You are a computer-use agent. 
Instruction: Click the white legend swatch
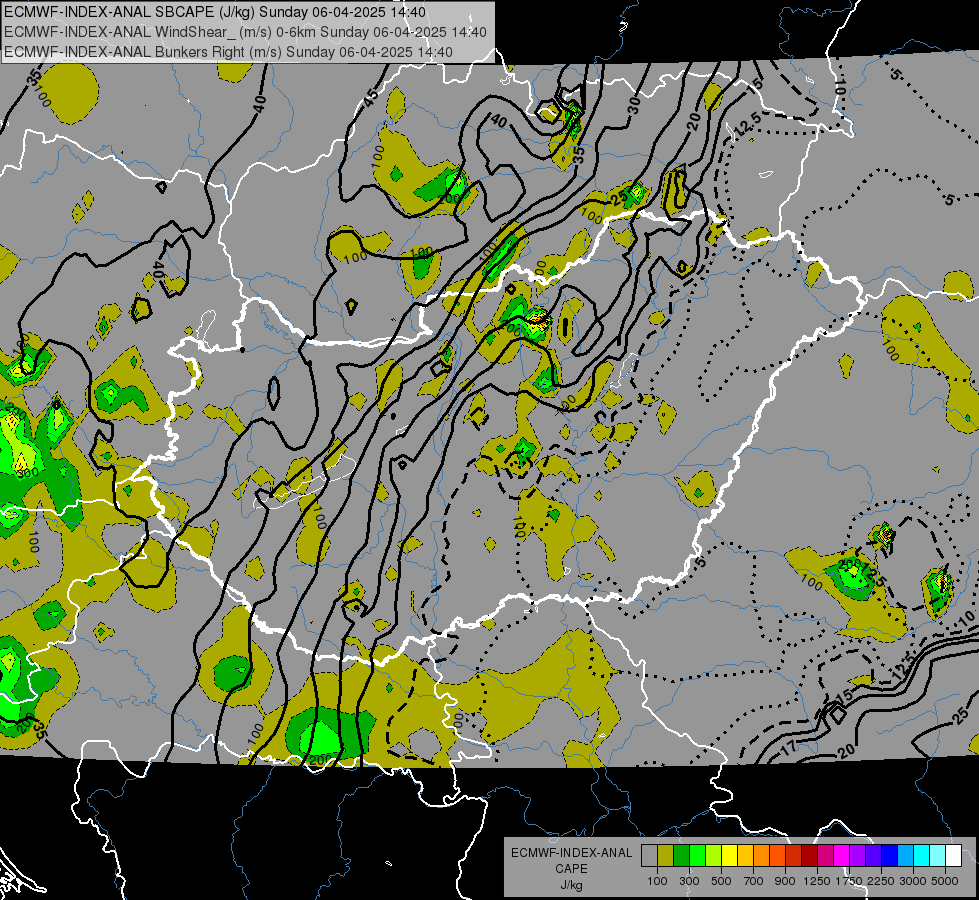[x=954, y=856]
